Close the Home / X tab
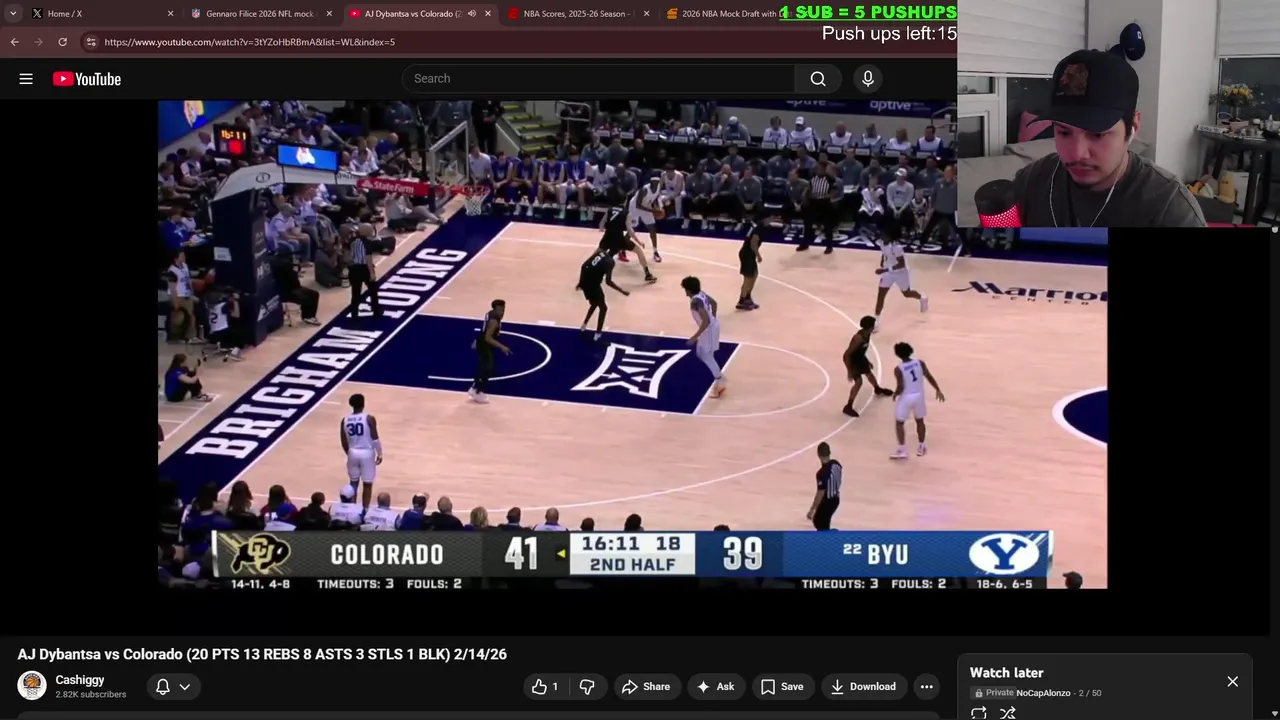1280x720 pixels. pyautogui.click(x=170, y=13)
